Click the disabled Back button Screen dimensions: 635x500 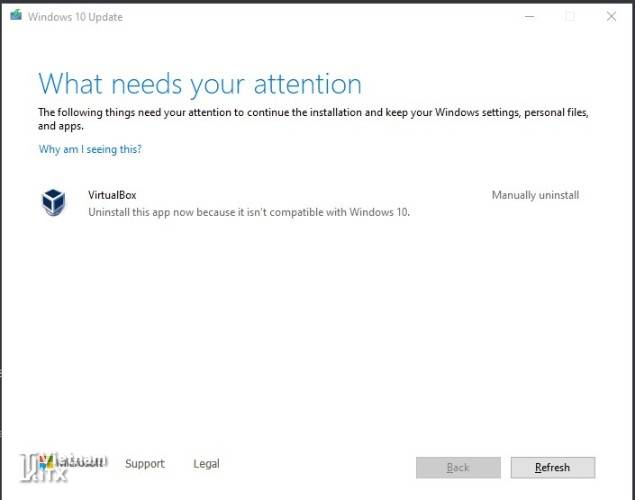pyautogui.click(x=457, y=467)
